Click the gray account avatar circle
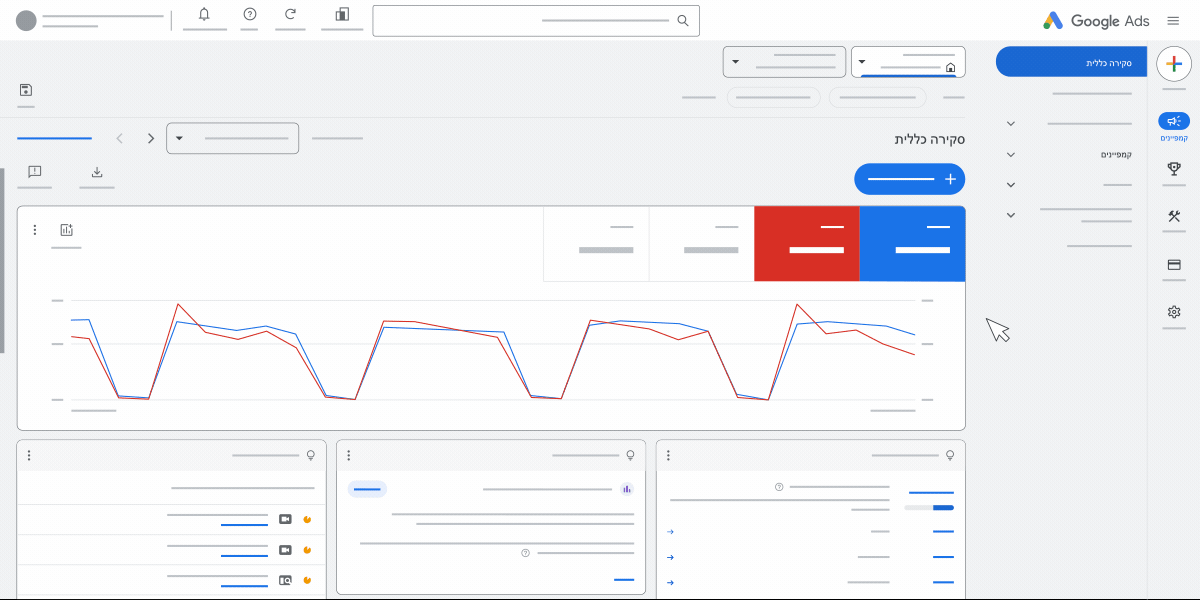This screenshot has height=600, width=1200. point(27,20)
